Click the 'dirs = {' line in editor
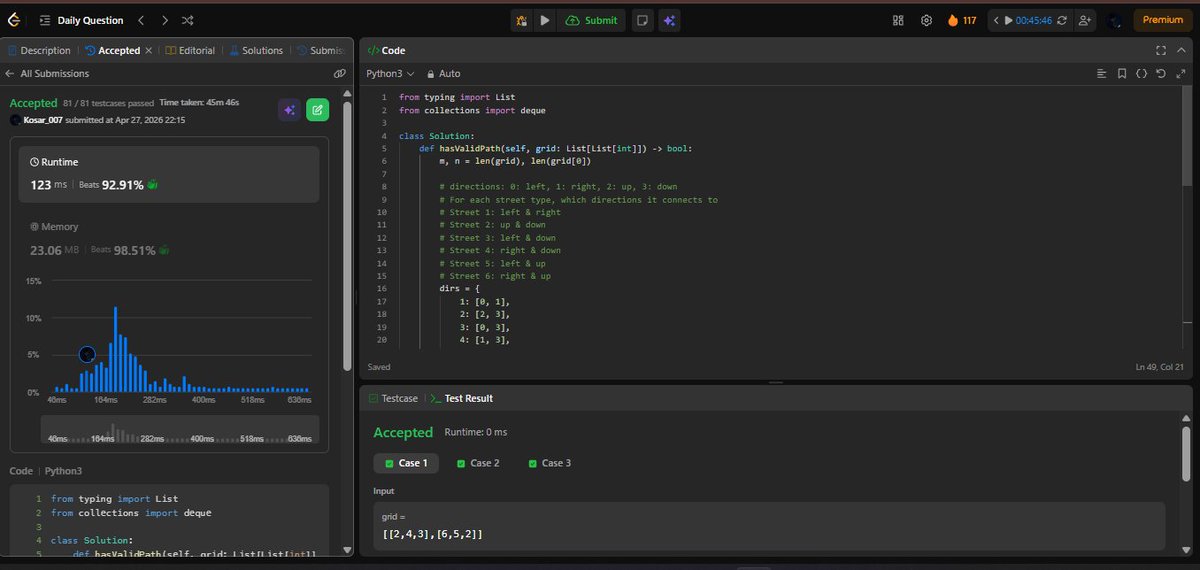The height and width of the screenshot is (570, 1200). click(x=461, y=288)
